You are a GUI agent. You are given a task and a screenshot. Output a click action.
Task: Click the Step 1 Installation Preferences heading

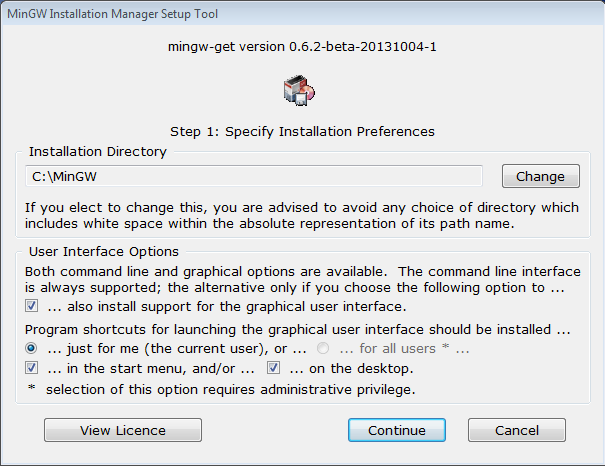(x=302, y=131)
